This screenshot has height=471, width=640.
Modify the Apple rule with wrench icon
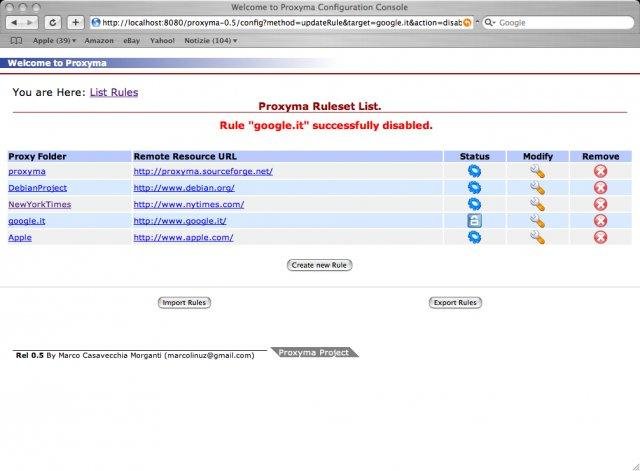point(538,237)
